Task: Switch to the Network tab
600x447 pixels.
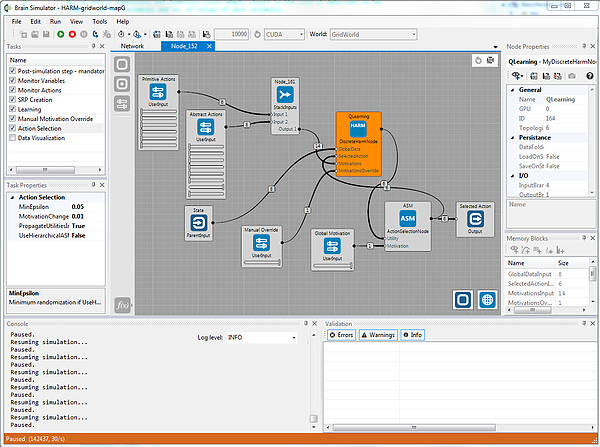Action: pos(132,46)
